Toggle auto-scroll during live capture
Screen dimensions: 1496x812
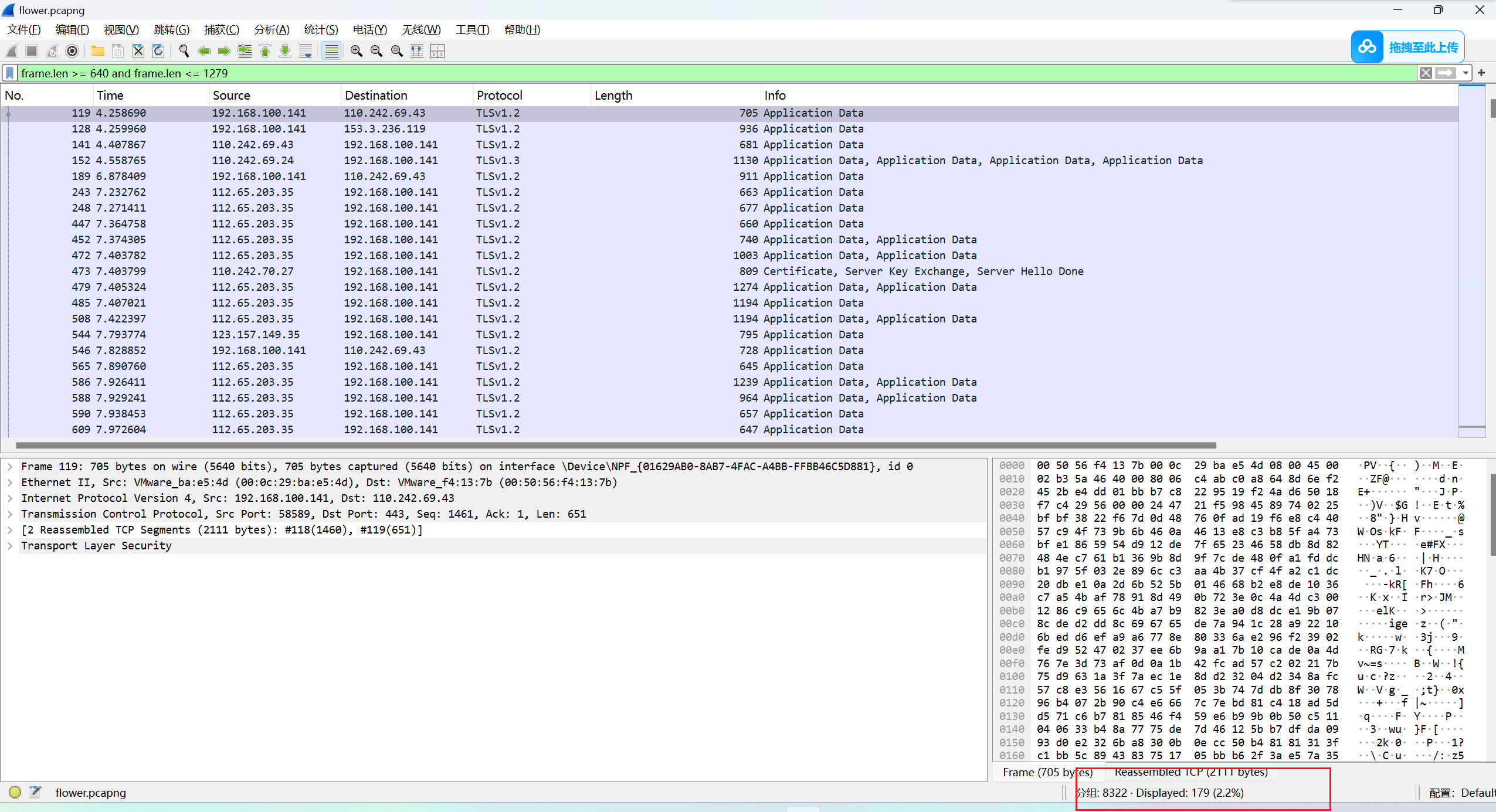(x=306, y=52)
